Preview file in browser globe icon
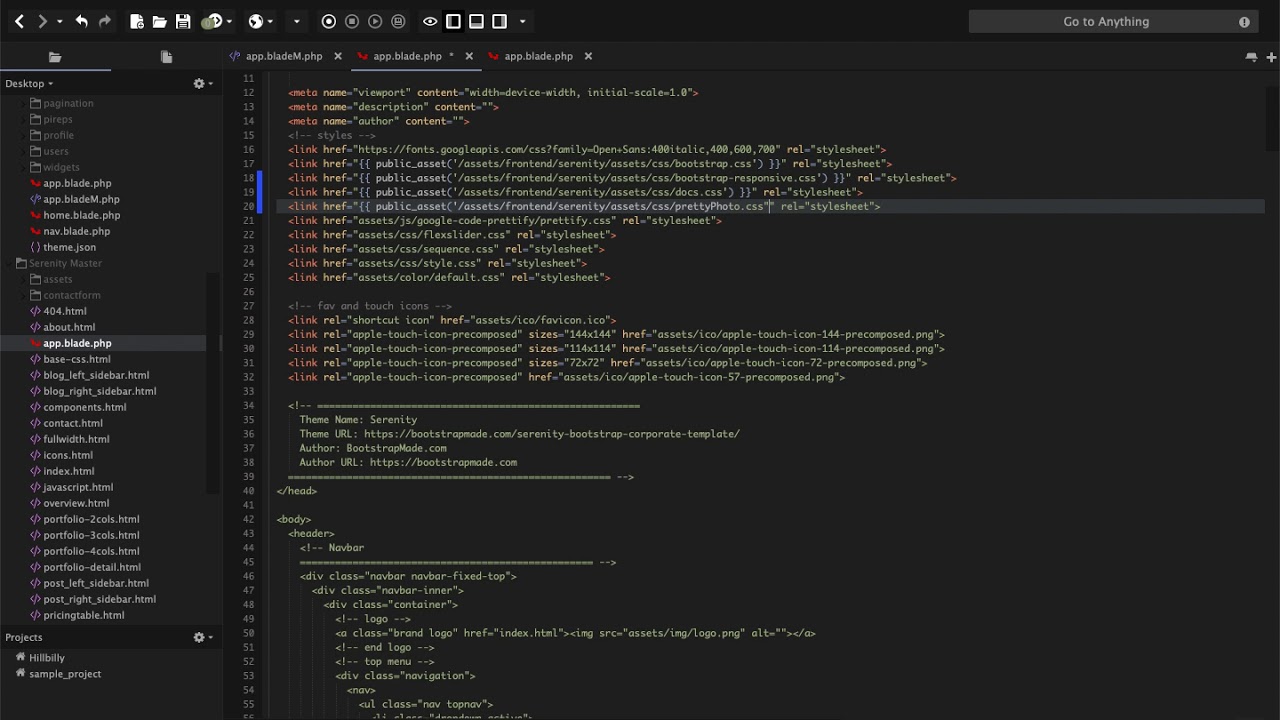Viewport: 1280px width, 720px height. (x=256, y=21)
